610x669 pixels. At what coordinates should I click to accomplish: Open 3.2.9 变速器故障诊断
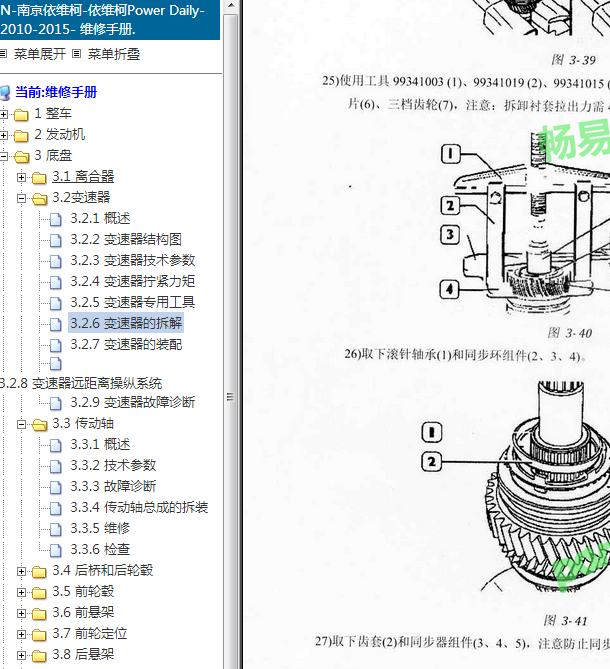[133, 402]
